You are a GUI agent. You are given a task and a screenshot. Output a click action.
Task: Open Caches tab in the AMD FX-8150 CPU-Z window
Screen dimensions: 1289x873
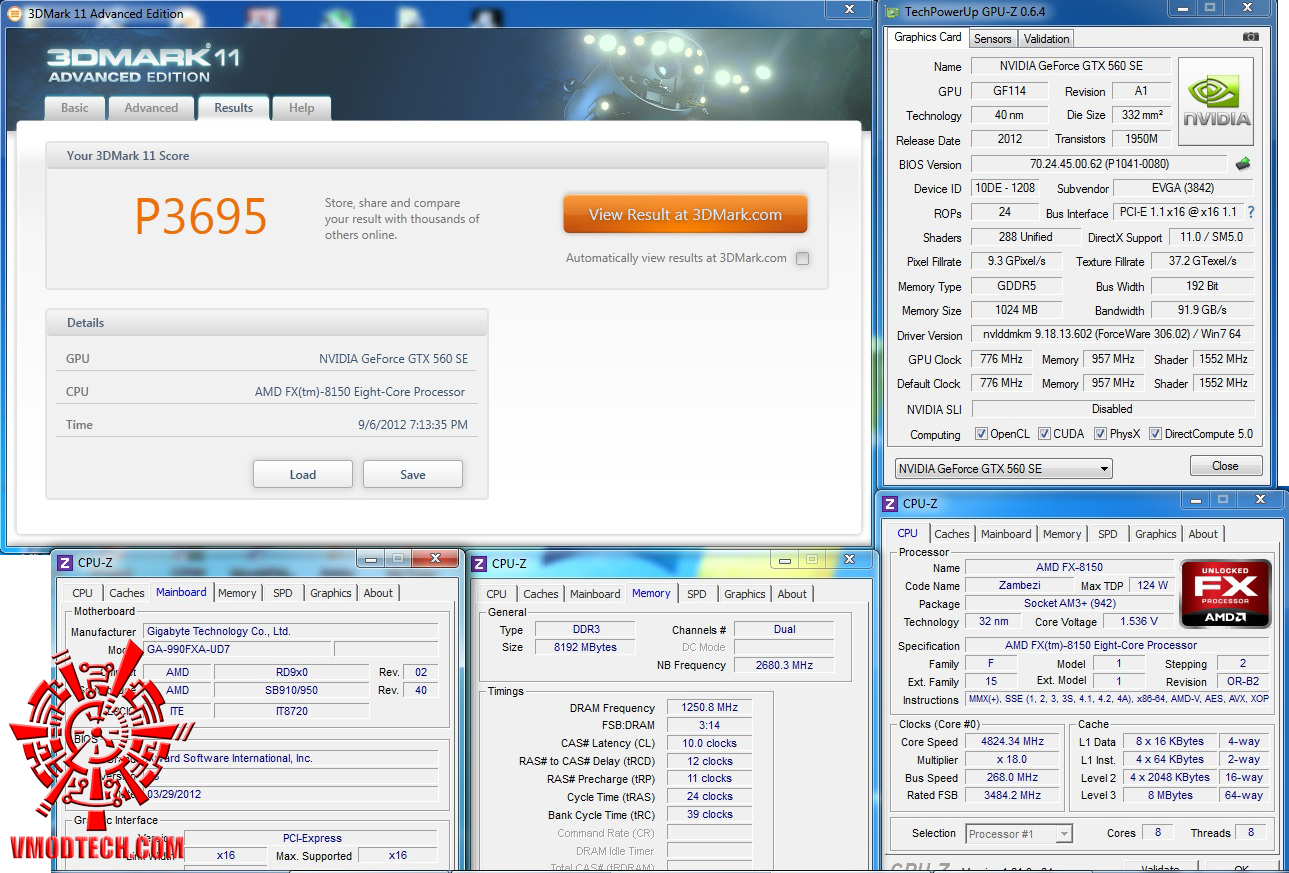point(952,534)
